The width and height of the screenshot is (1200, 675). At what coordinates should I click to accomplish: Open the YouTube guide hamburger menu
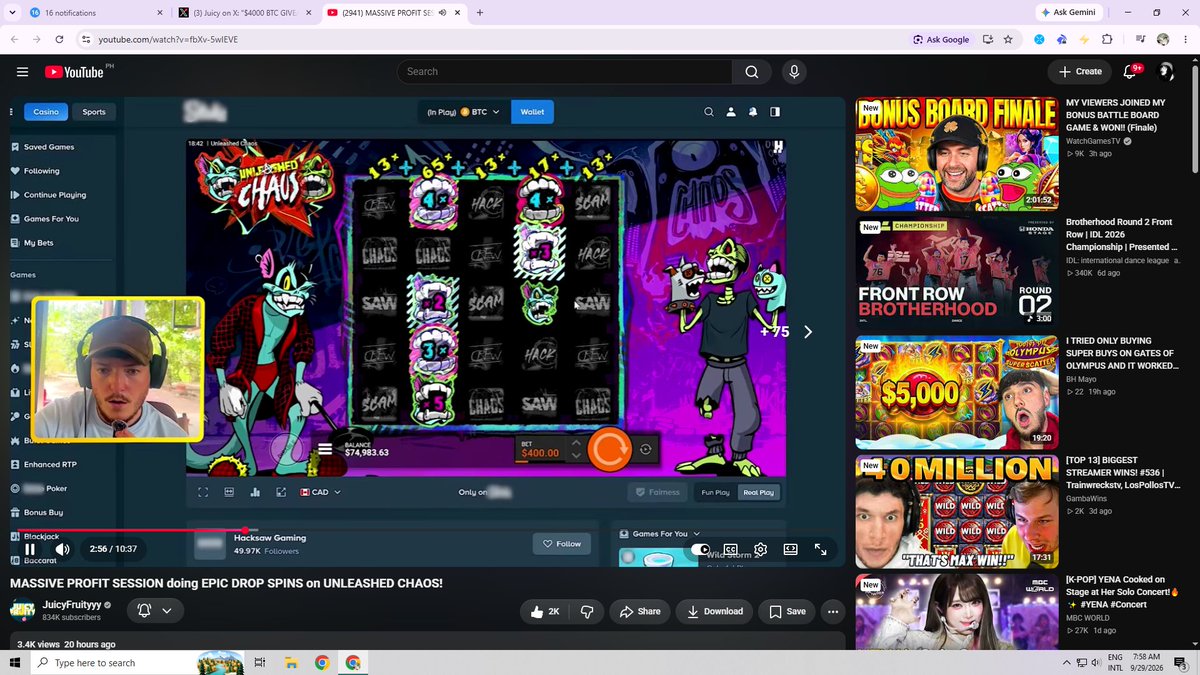(22, 72)
